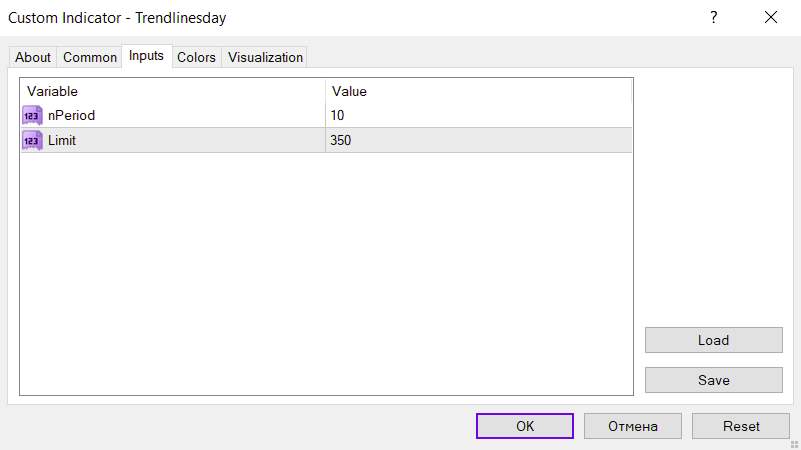
Task: Switch to the About tab
Action: [x=33, y=57]
